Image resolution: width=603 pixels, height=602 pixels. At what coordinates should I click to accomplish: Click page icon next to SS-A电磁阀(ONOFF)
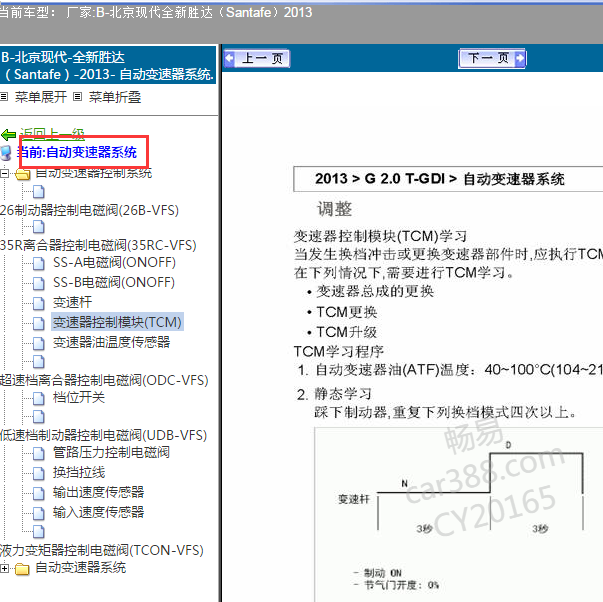tap(38, 263)
